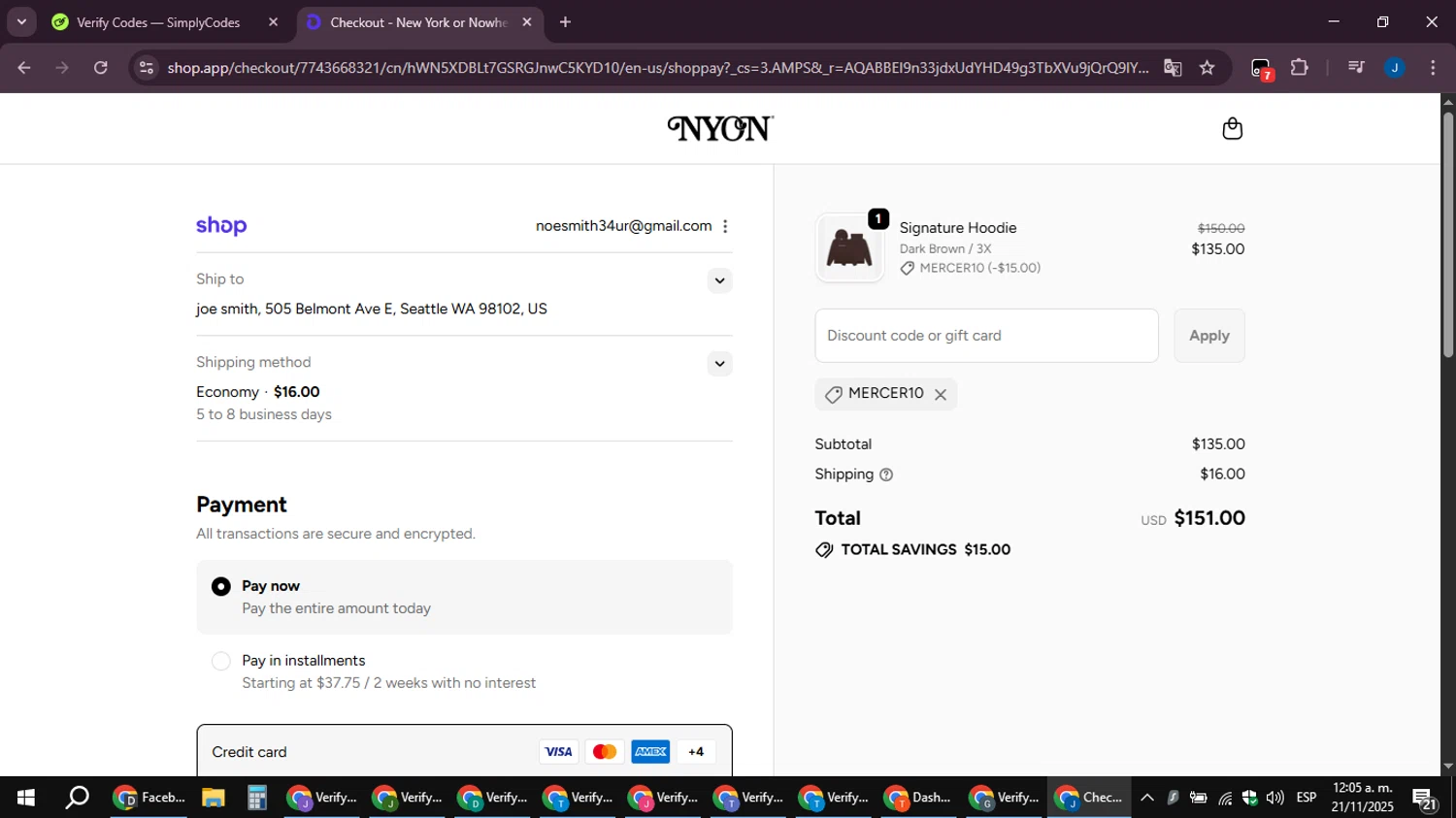Open the Extensions puzzle icon
1456x818 pixels.
pos(1300,68)
